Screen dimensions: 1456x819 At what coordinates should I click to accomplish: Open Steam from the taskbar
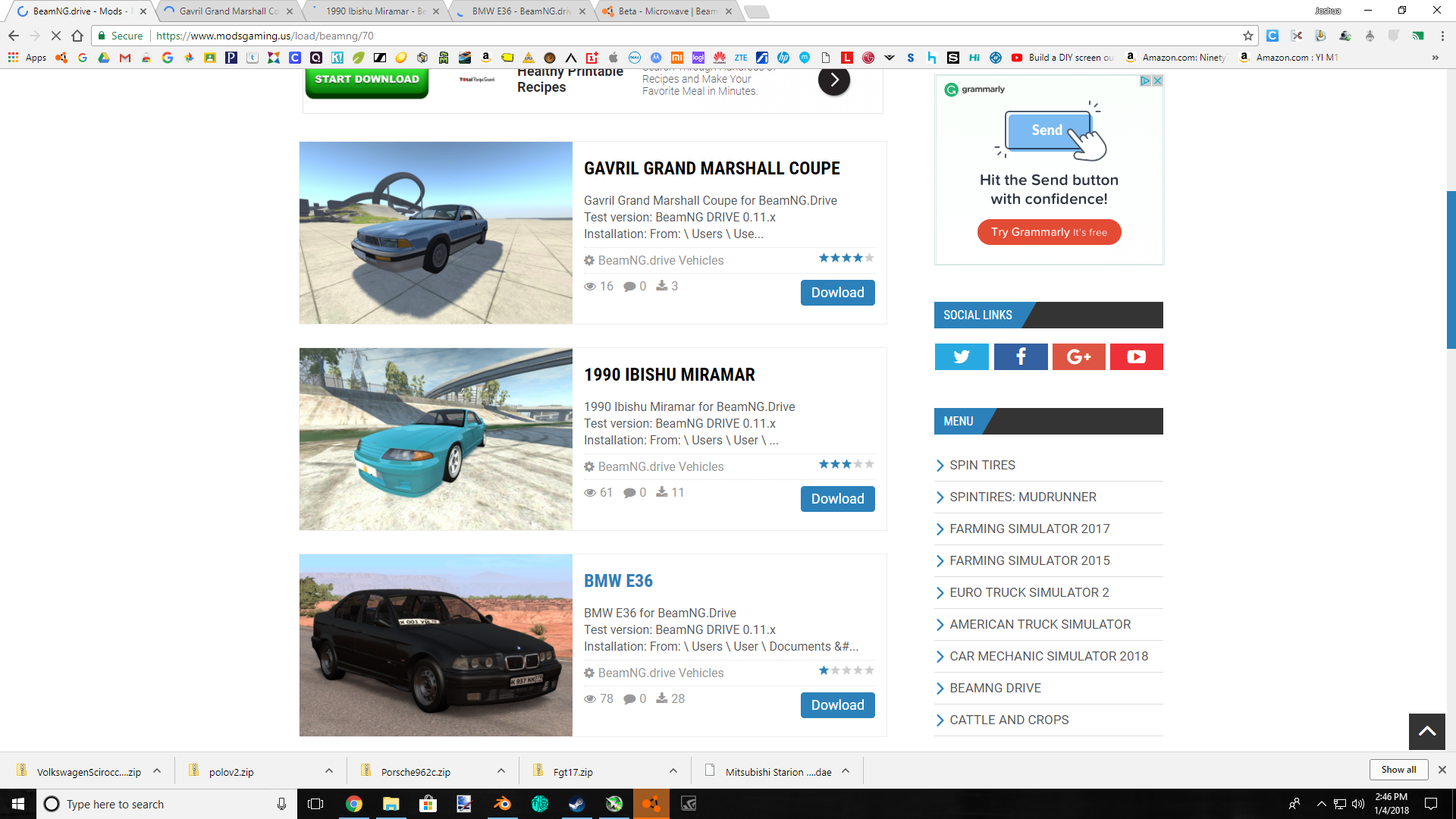(576, 804)
